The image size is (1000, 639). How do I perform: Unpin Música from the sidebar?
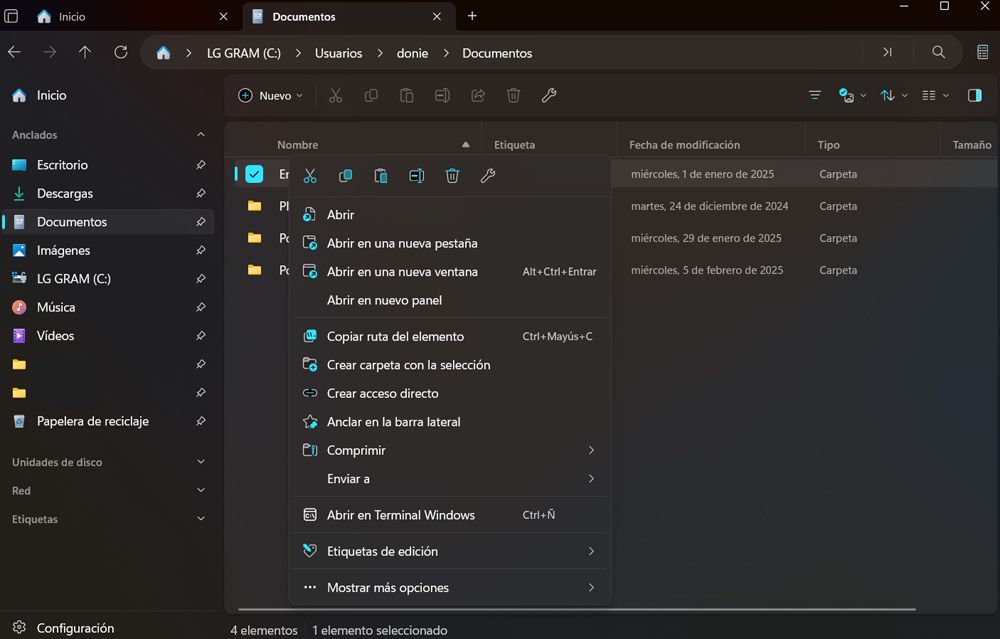(200, 307)
